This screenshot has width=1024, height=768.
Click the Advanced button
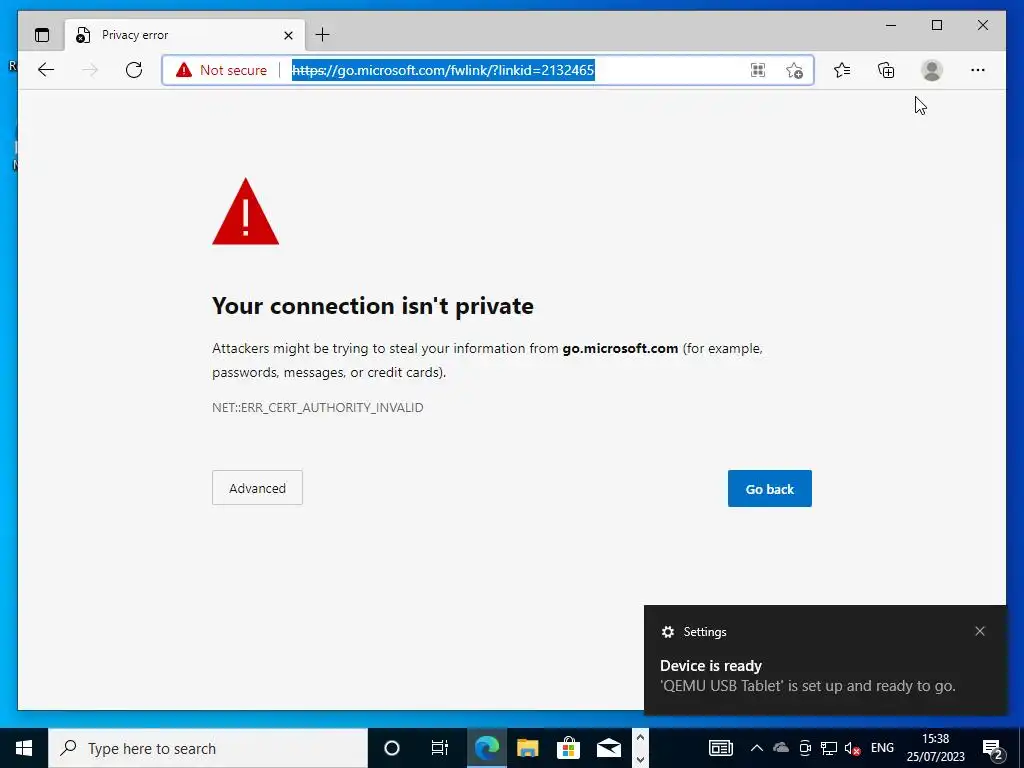257,488
